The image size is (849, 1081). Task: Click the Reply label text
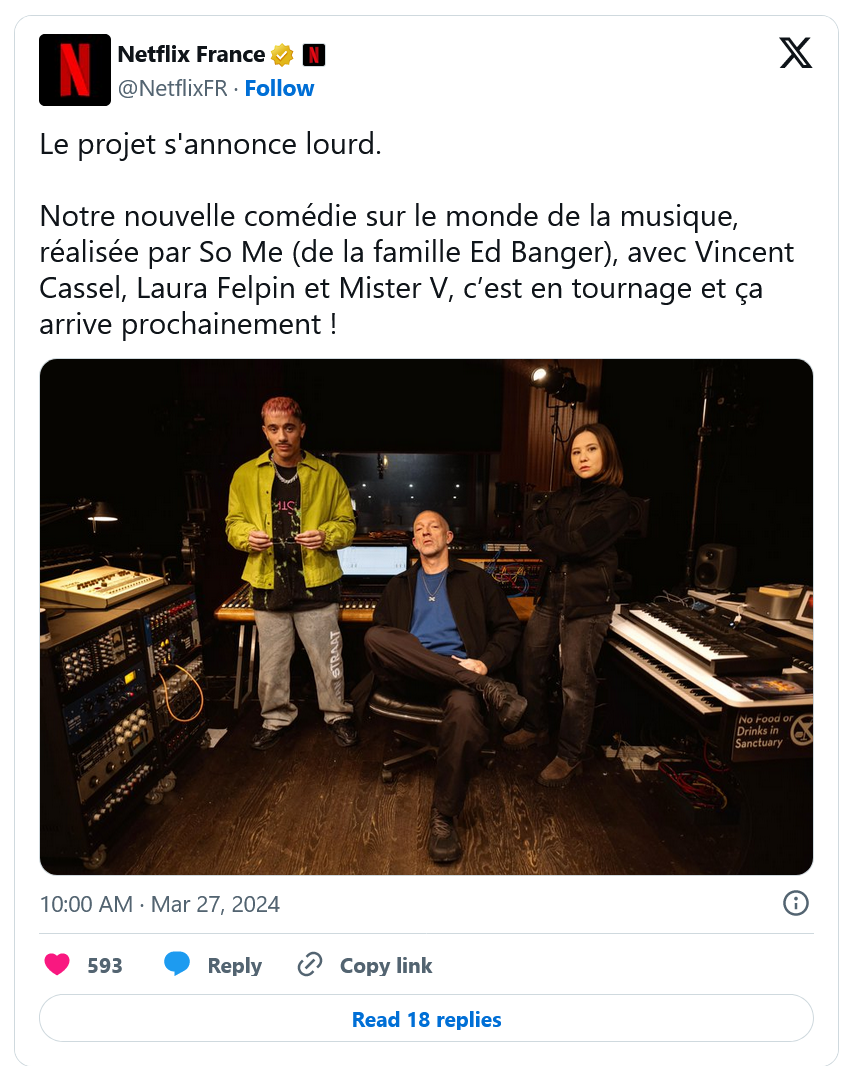pyautogui.click(x=234, y=965)
